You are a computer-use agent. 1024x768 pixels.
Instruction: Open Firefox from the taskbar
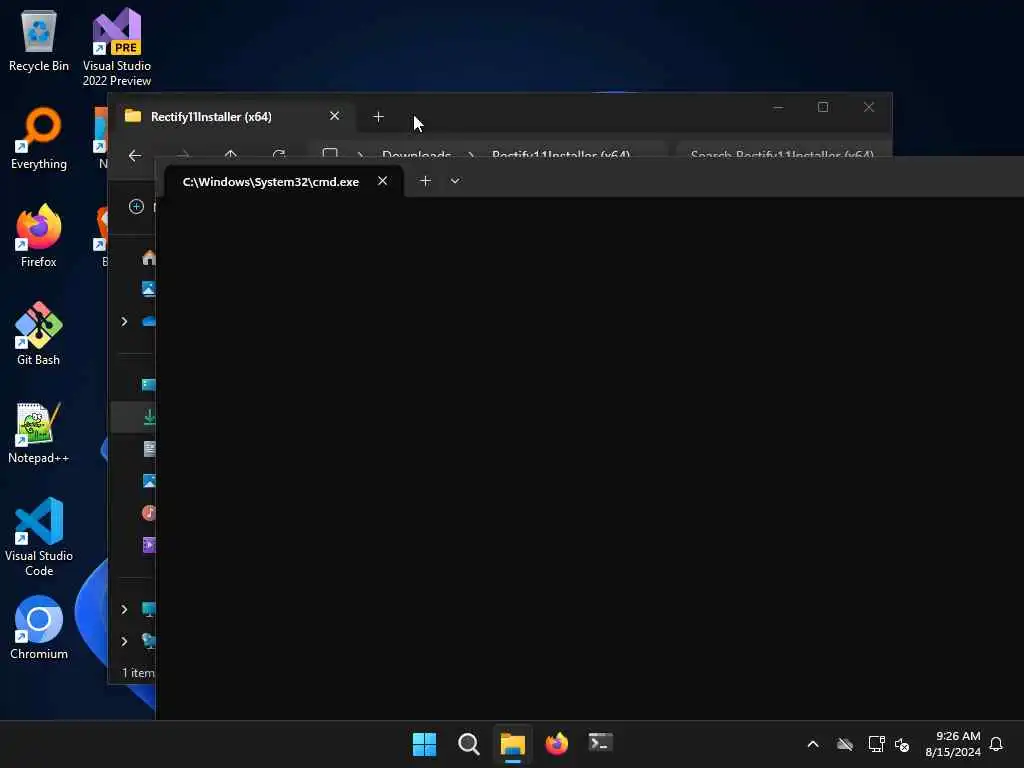[x=557, y=744]
